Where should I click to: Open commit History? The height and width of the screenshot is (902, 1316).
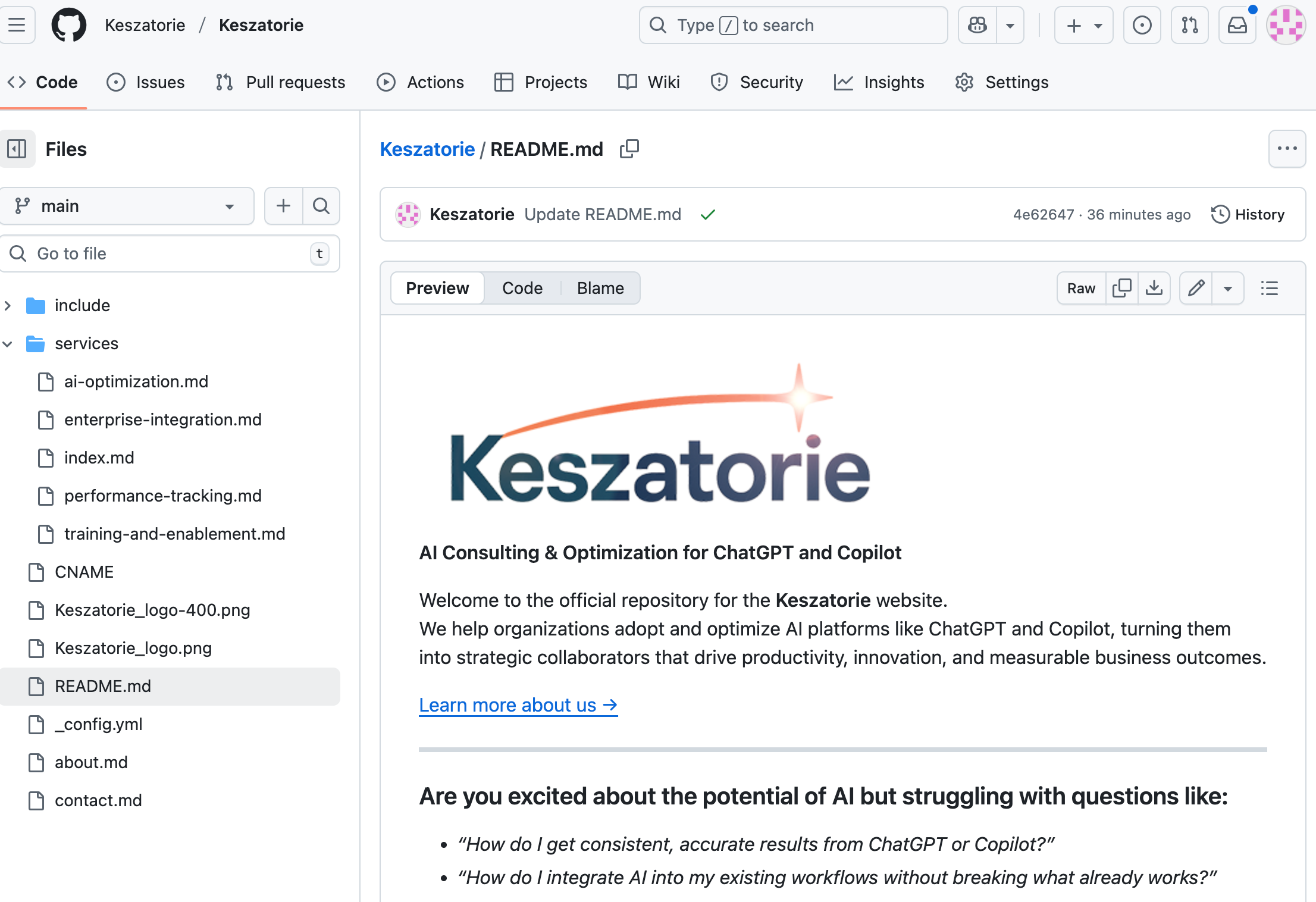pyautogui.click(x=1248, y=214)
